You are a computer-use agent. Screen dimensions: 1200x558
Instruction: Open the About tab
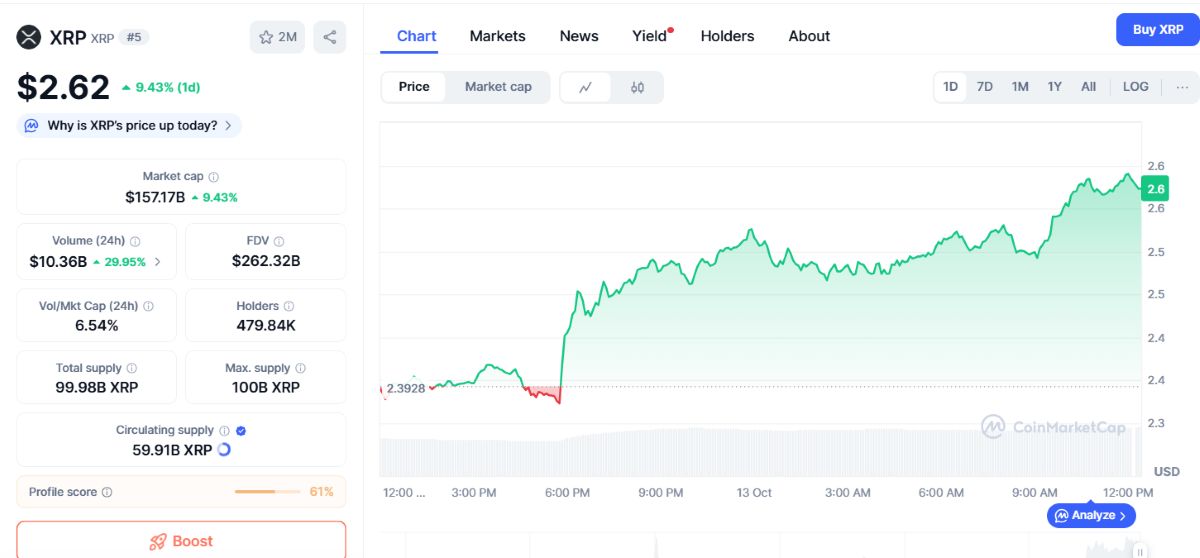pos(809,36)
